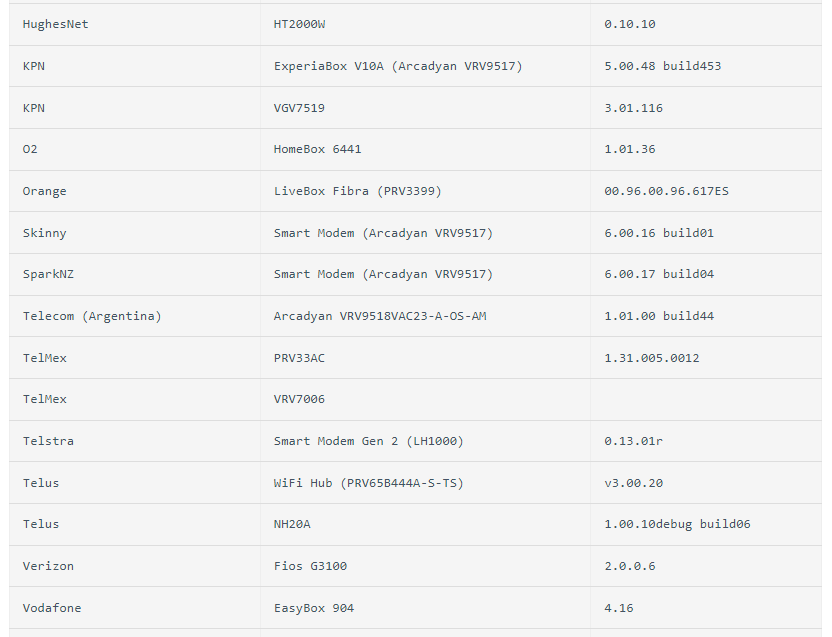Screen dimensions: 832x637
Task: Select the VGV7519 model cell
Action: 299,108
